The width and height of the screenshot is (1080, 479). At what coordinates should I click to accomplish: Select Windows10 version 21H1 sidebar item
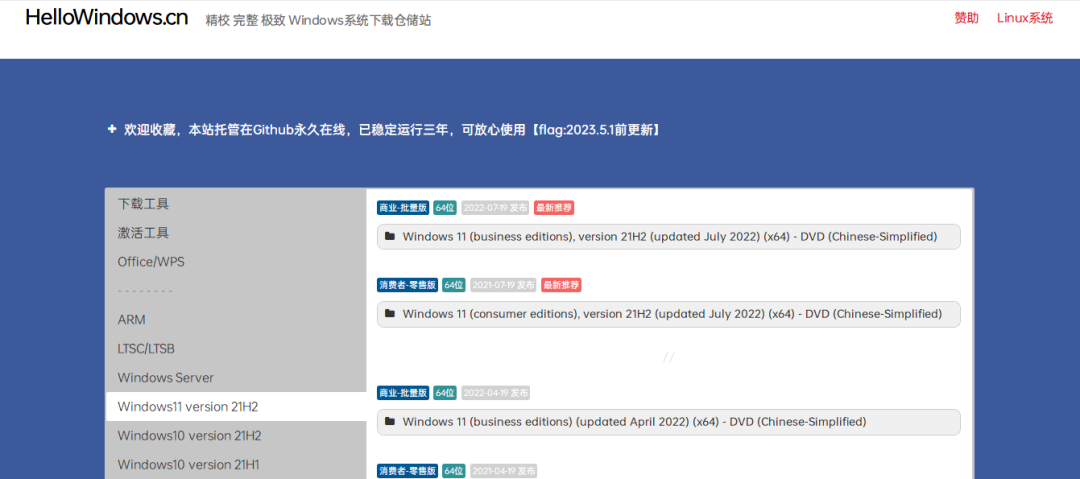(236, 465)
